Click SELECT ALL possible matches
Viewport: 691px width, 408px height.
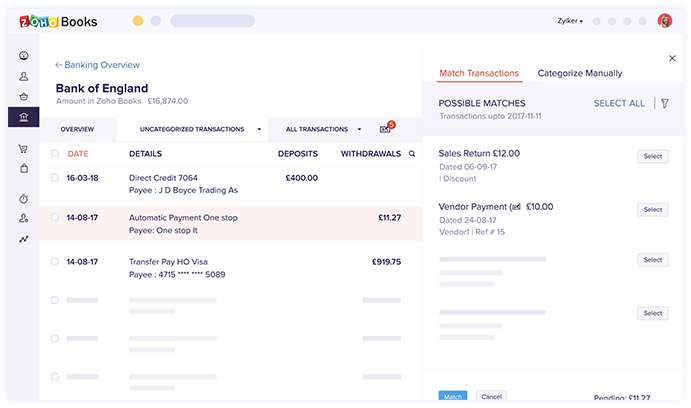(619, 103)
